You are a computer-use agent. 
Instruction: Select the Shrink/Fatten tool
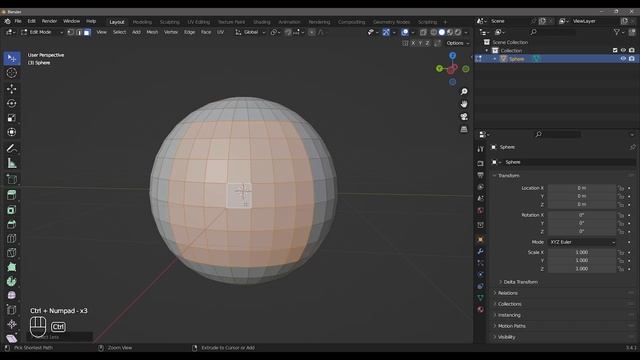11,324
